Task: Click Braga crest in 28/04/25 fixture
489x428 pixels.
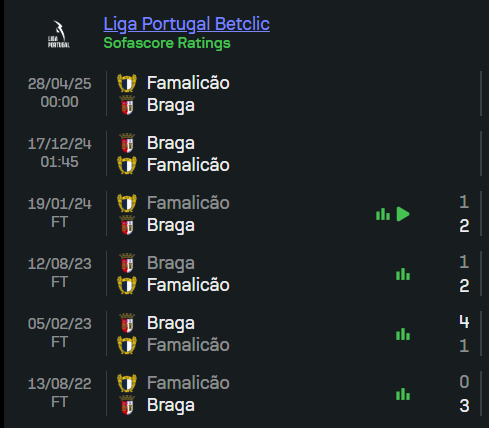Action: pos(127,105)
